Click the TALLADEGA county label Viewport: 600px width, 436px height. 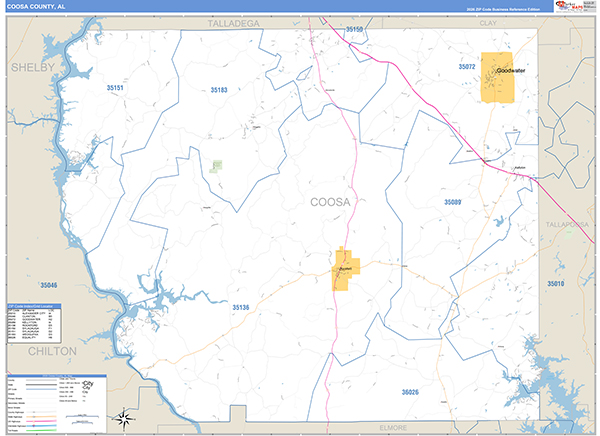pyautogui.click(x=233, y=24)
